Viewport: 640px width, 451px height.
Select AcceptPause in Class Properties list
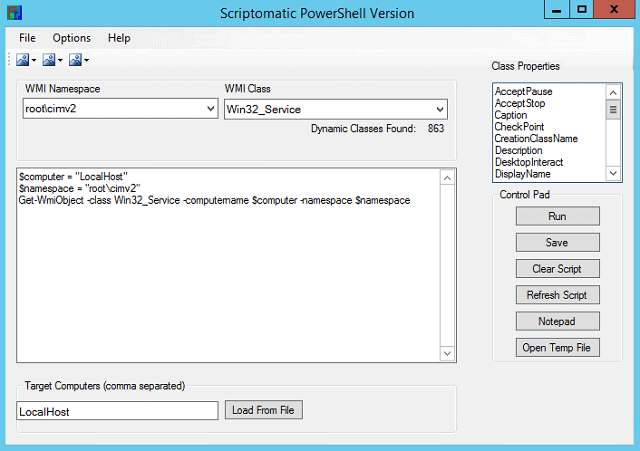[523, 91]
